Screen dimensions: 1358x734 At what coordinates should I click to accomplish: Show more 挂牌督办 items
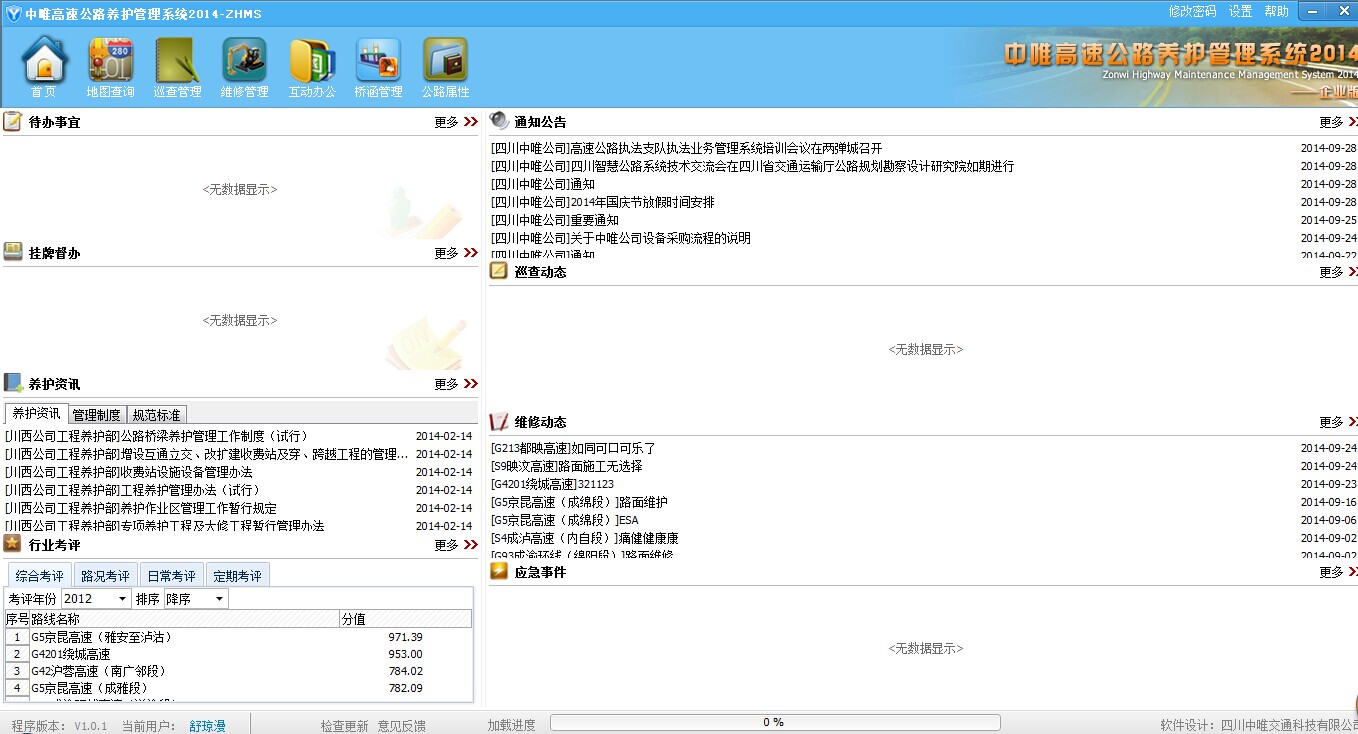point(456,253)
